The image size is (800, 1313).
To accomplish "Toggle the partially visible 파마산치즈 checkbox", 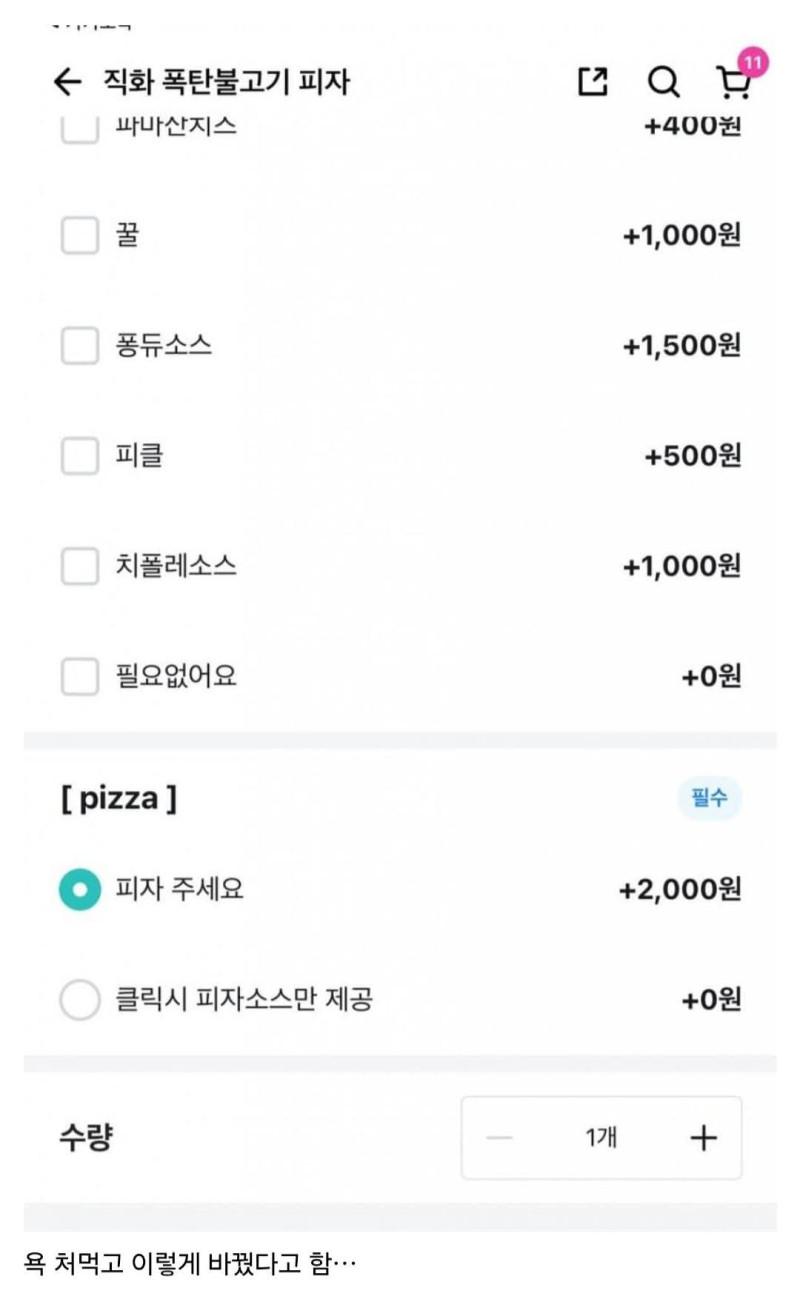I will click(80, 130).
